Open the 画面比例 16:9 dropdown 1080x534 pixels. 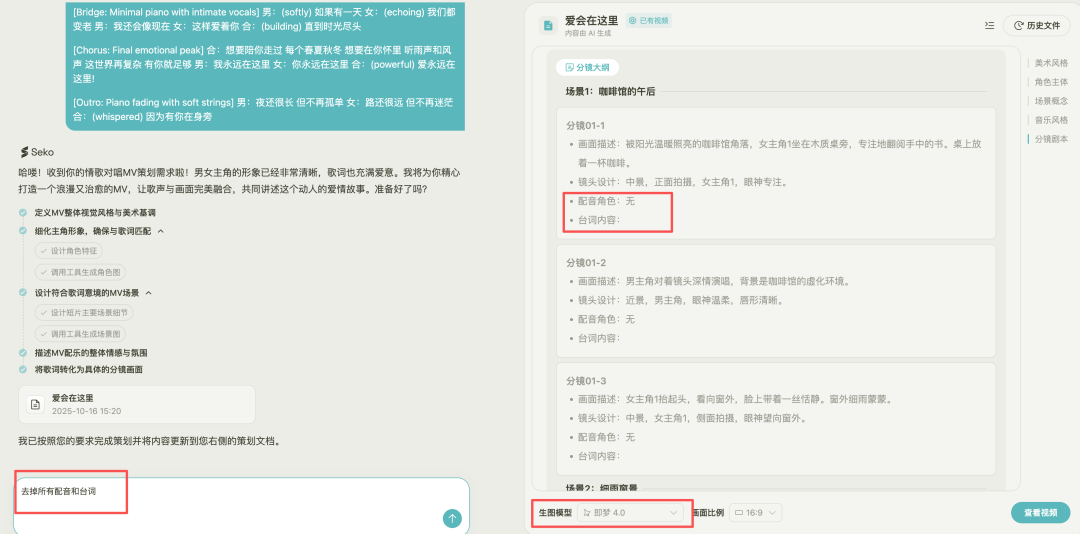[756, 513]
